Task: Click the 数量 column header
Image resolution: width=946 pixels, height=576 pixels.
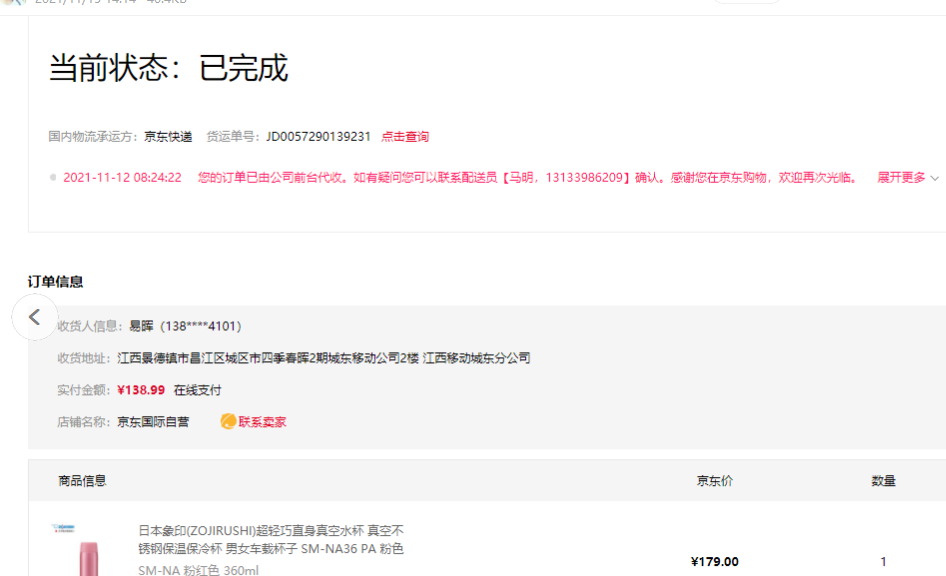Action: coord(883,481)
